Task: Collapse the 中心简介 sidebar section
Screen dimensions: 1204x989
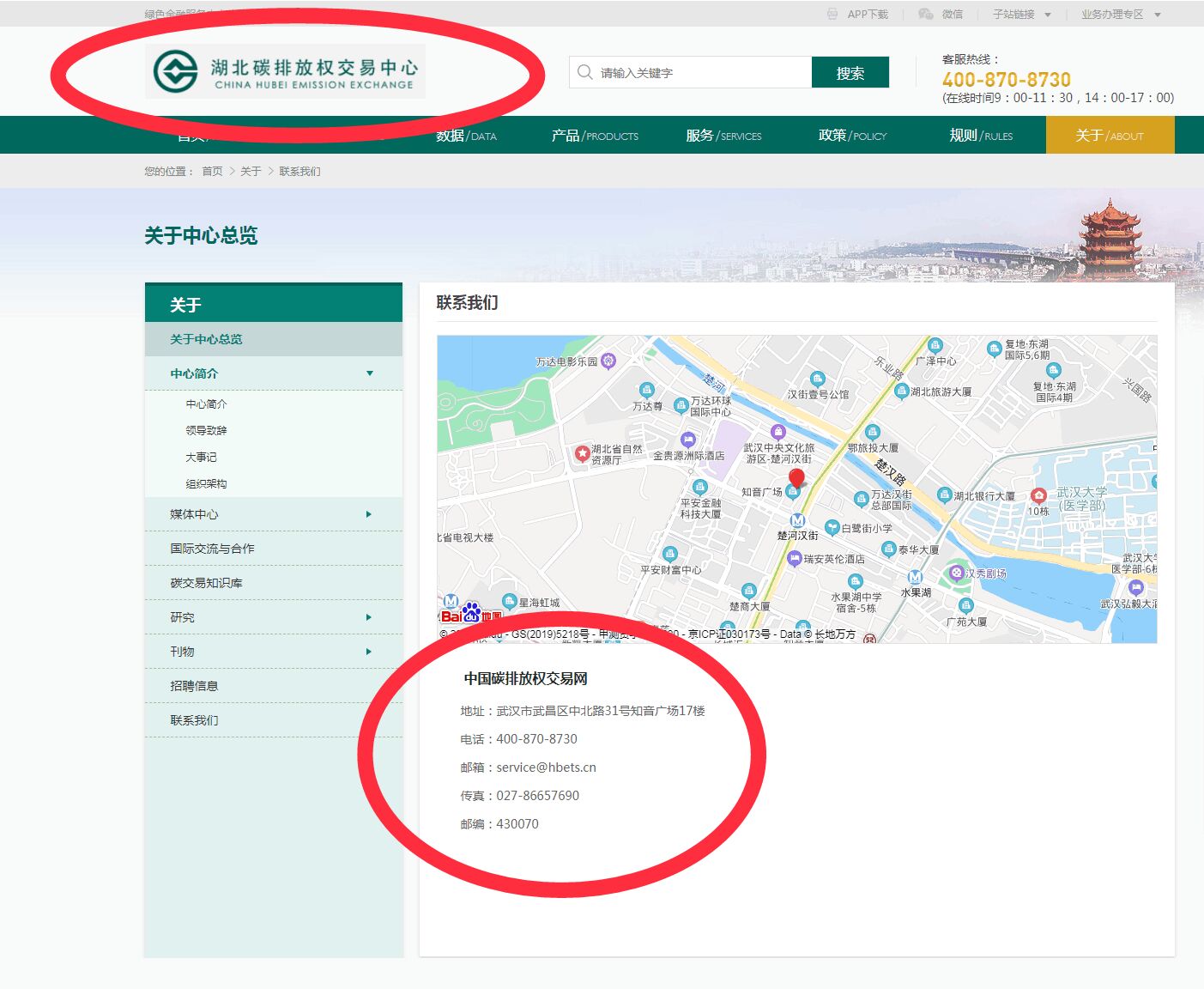Action: pos(370,373)
